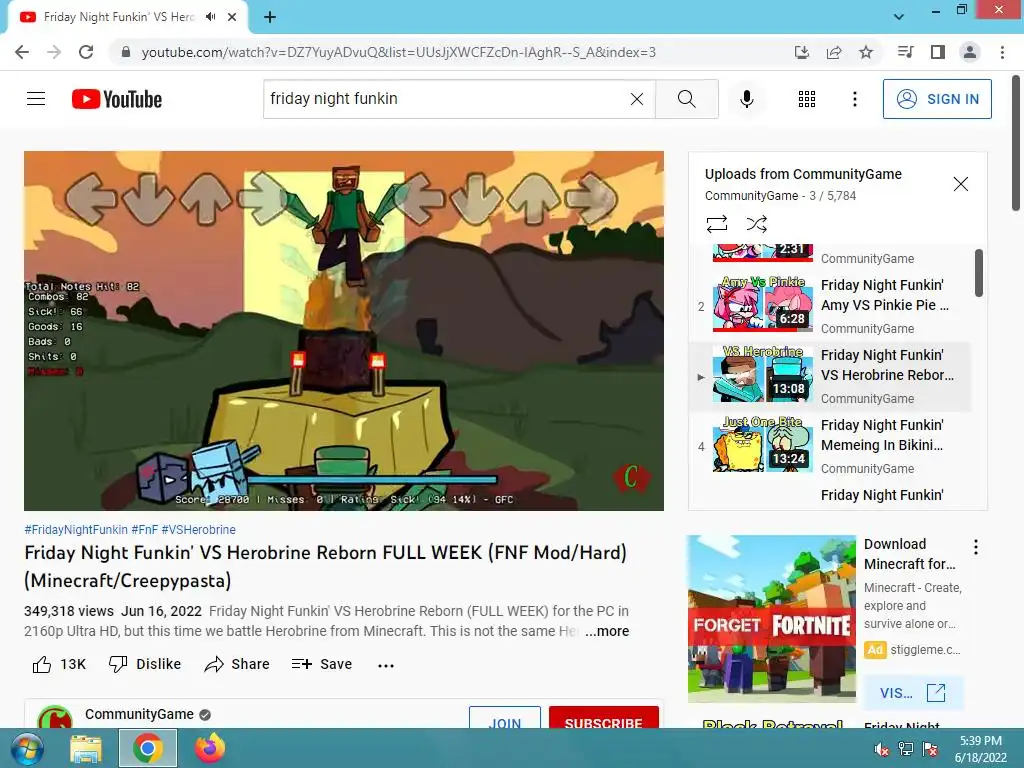Click the page vertical scrollbar
Viewport: 1024px width, 768px height.
click(1016, 143)
